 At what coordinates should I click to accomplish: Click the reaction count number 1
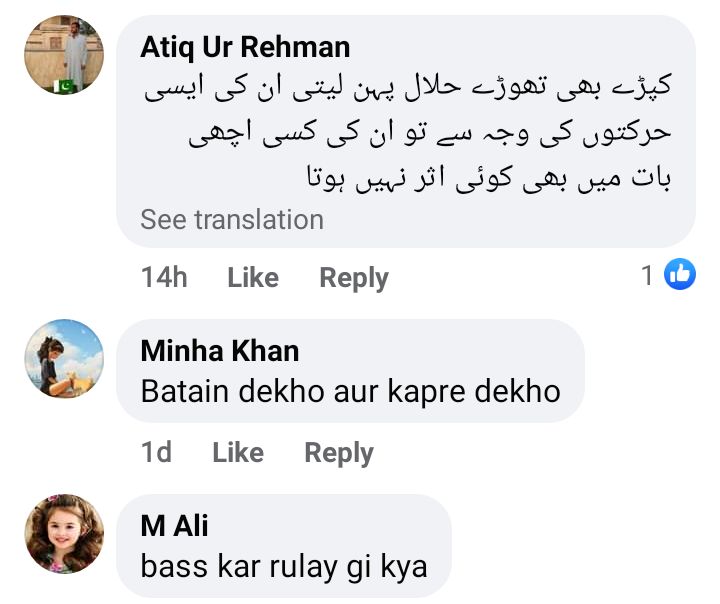(648, 275)
